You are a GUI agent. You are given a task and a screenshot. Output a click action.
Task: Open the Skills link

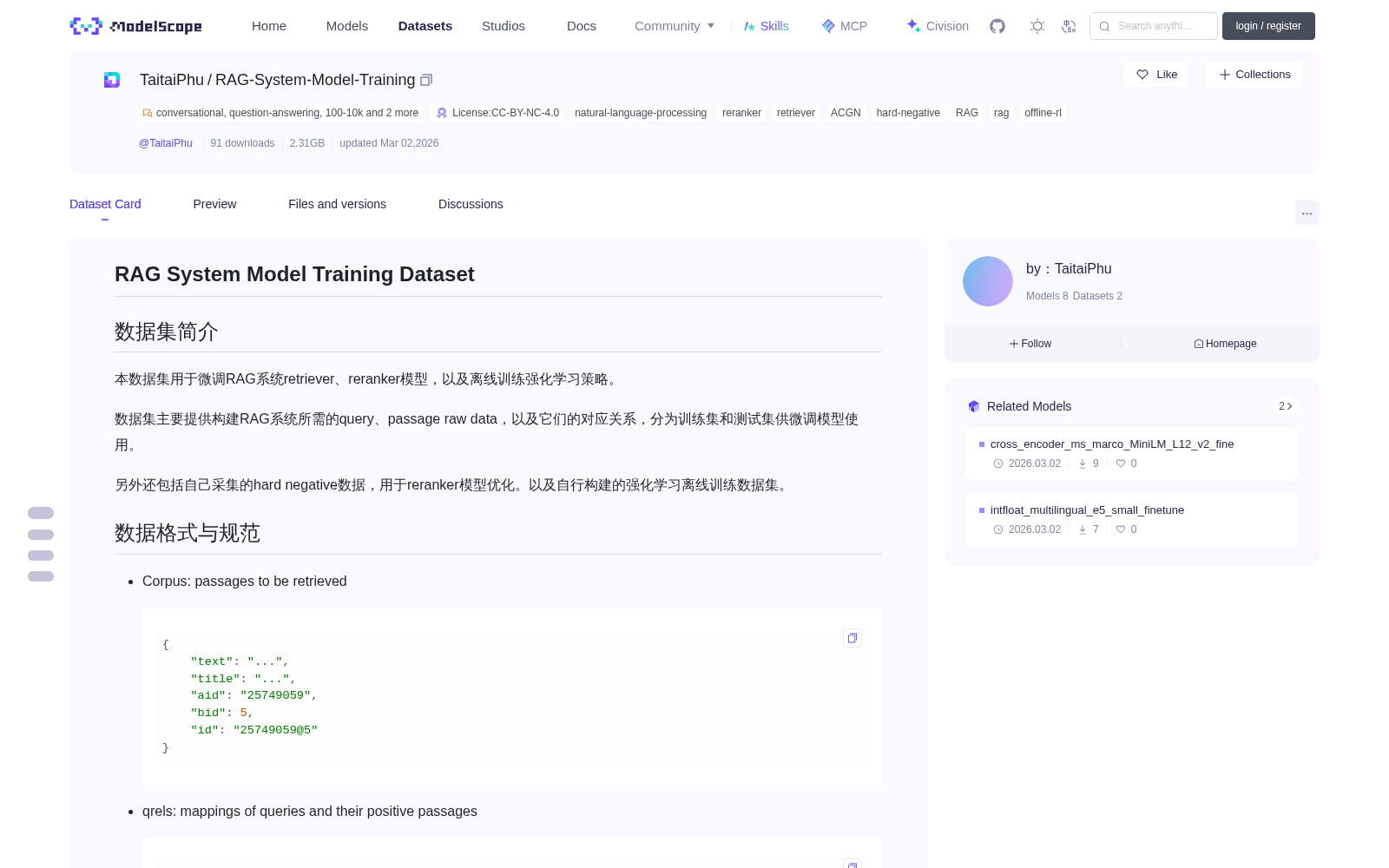coord(766,26)
